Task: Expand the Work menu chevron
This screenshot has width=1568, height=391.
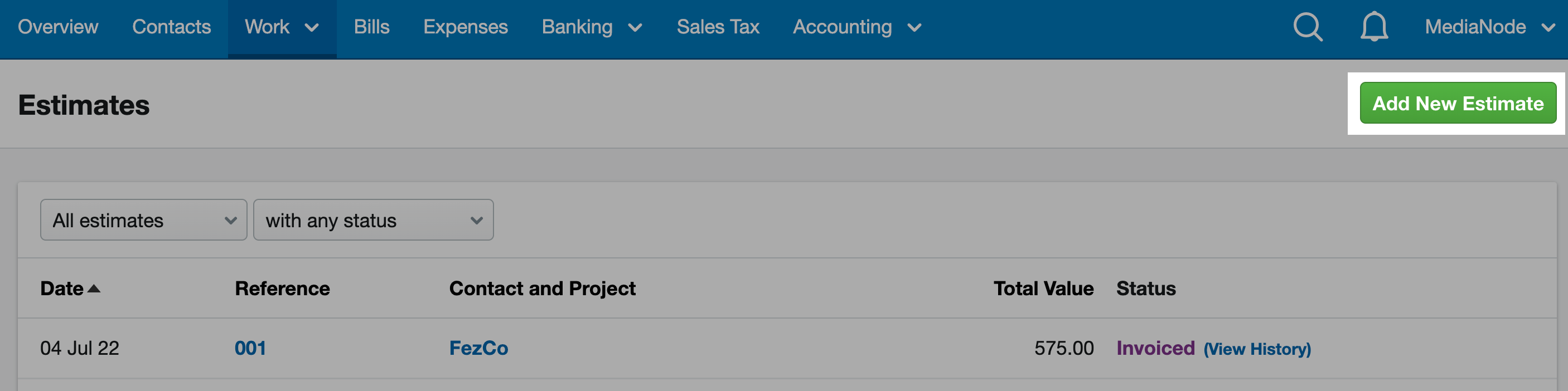Action: point(312,28)
